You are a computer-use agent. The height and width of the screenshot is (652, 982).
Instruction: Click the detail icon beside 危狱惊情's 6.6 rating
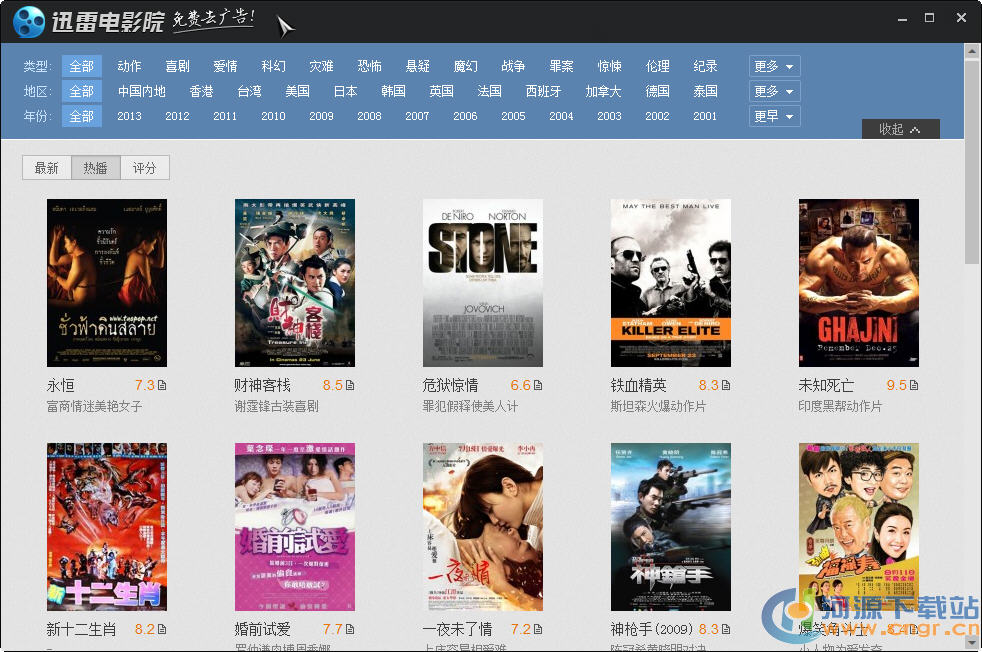pyautogui.click(x=538, y=385)
